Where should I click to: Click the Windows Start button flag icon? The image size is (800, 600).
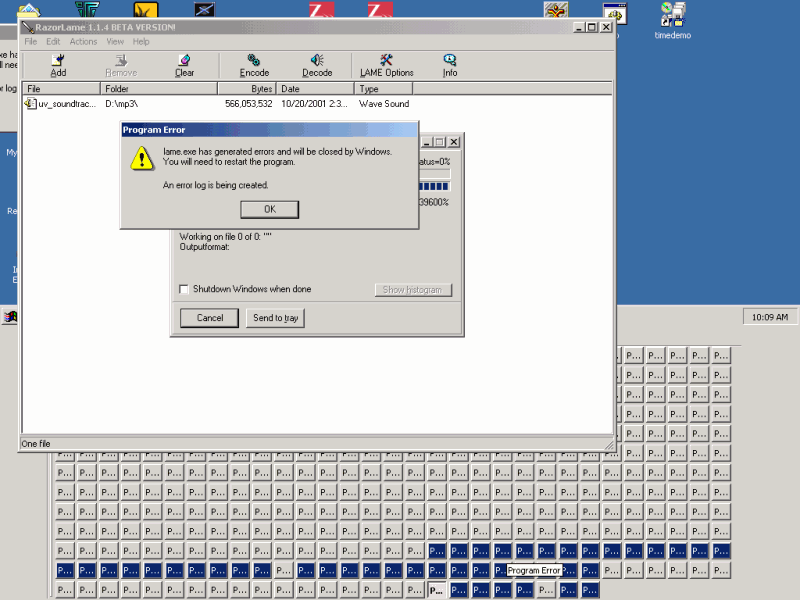[10, 317]
